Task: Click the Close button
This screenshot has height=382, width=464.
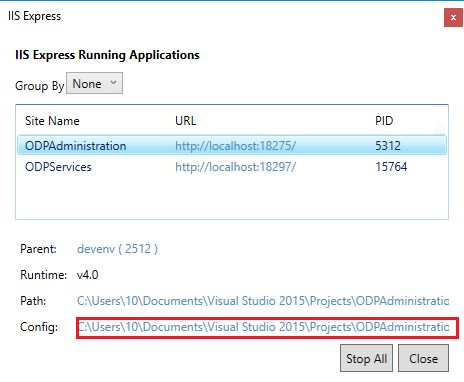Action: [x=423, y=358]
